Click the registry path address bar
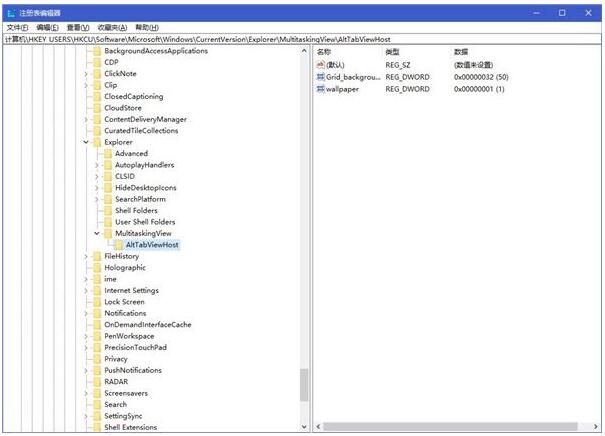The width and height of the screenshot is (605, 436). coord(302,39)
